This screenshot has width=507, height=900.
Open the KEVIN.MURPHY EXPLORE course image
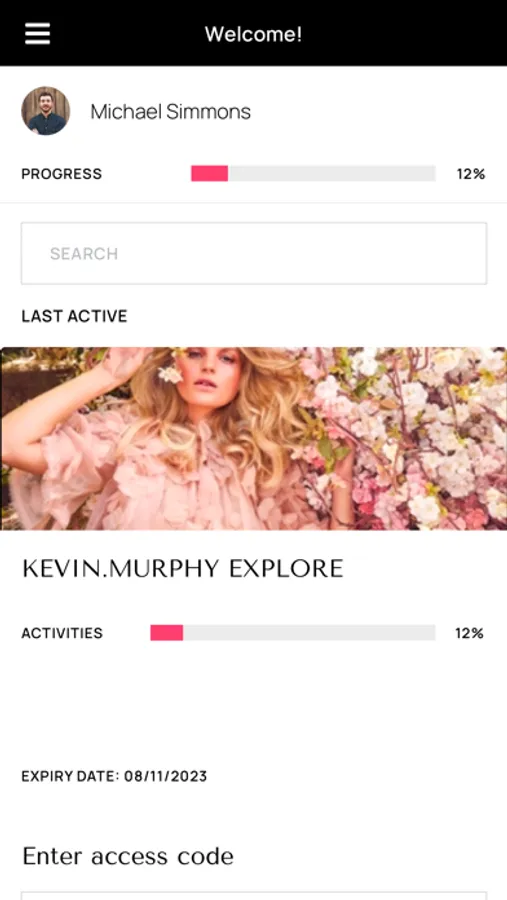pyautogui.click(x=253, y=439)
